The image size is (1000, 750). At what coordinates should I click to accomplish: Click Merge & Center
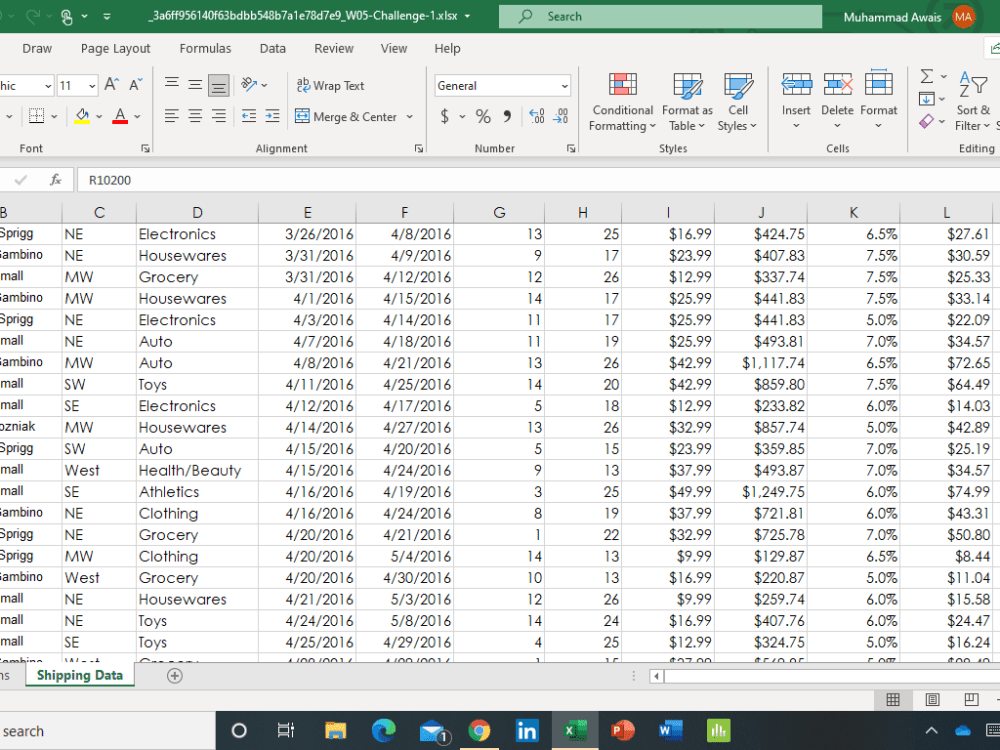[x=346, y=117]
